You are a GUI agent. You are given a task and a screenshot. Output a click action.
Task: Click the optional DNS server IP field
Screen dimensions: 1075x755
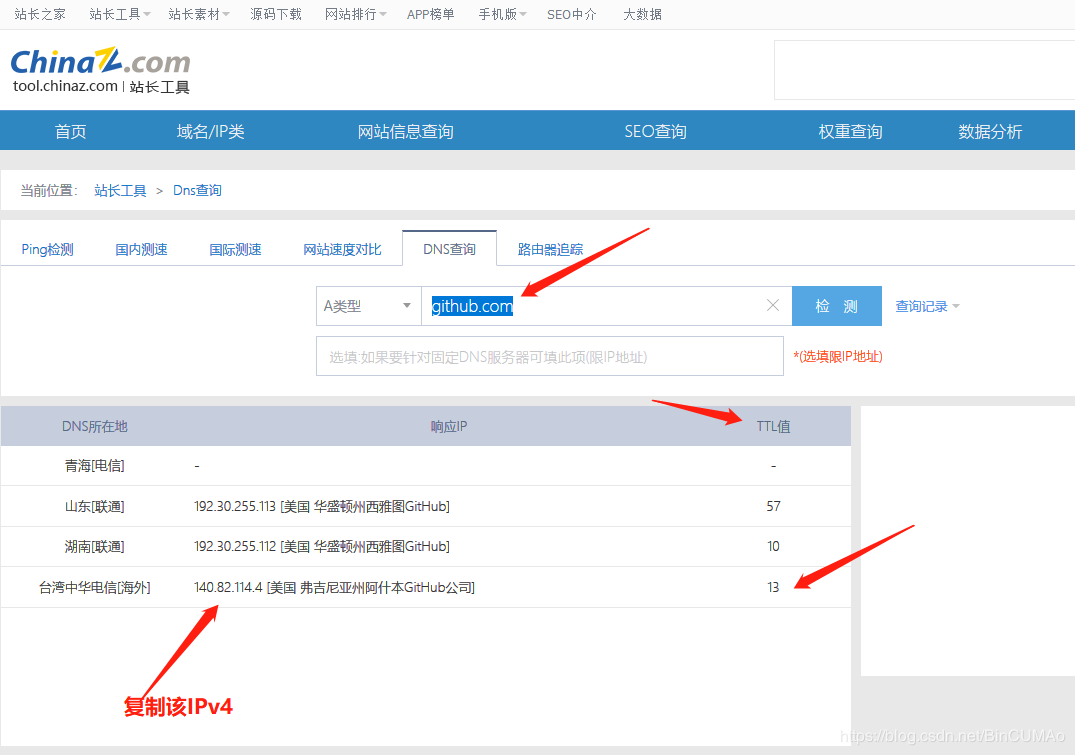550,356
